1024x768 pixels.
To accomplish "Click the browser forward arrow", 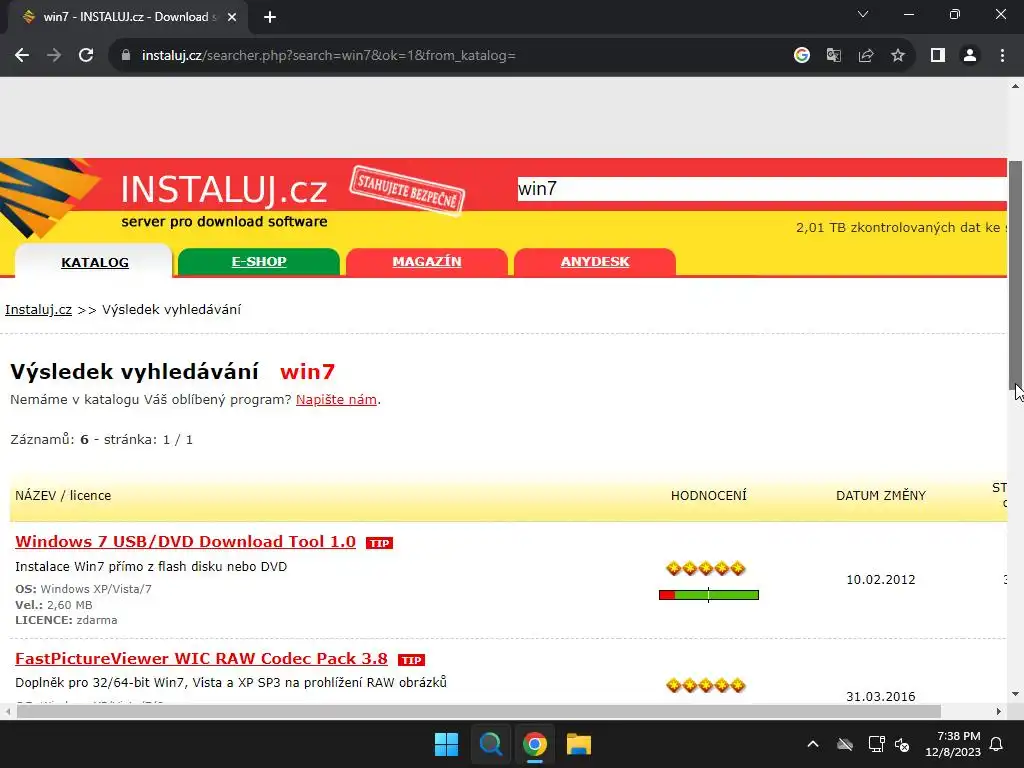I will (54, 56).
